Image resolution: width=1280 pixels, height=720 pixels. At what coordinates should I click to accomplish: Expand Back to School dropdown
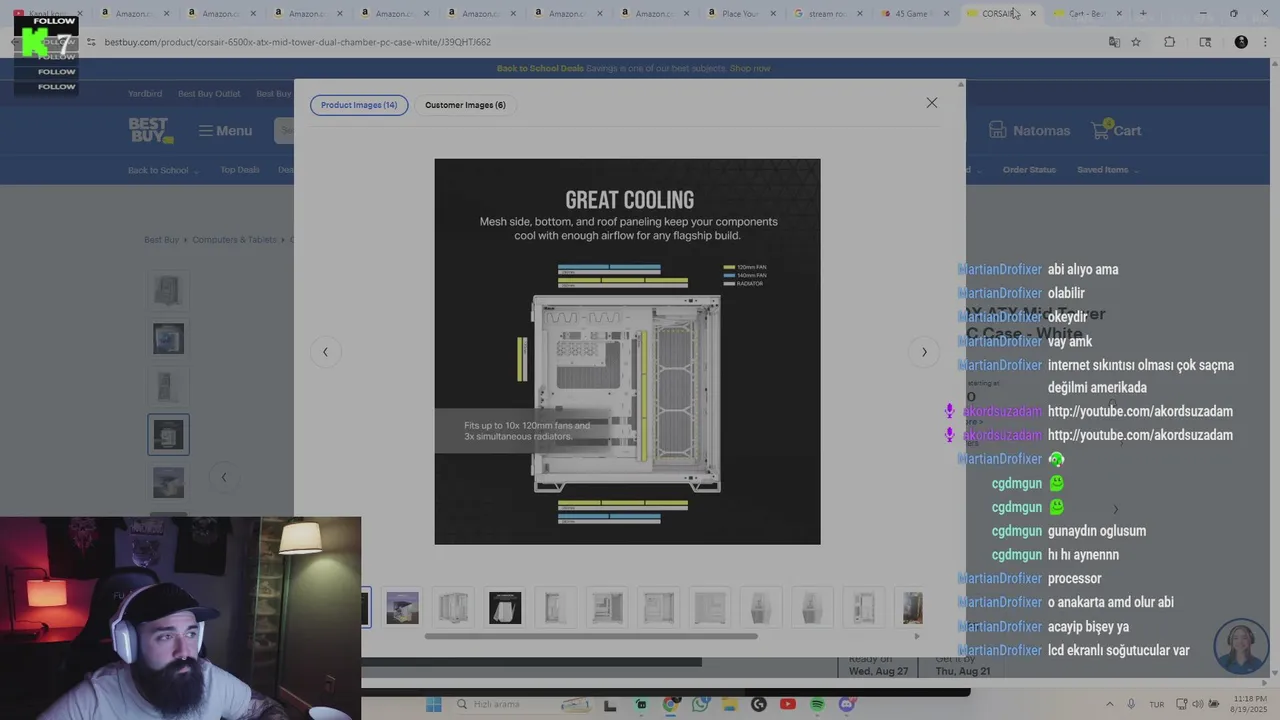[x=163, y=170]
